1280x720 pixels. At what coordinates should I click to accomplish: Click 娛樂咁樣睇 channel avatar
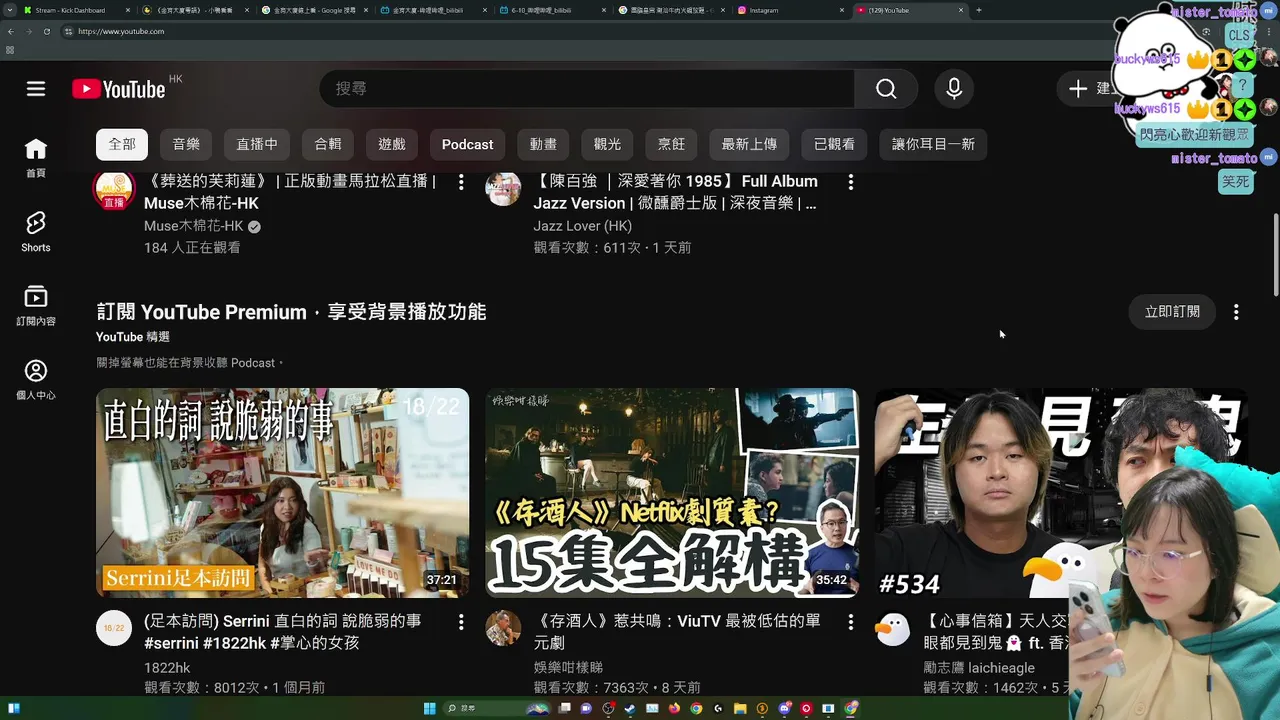pyautogui.click(x=503, y=628)
